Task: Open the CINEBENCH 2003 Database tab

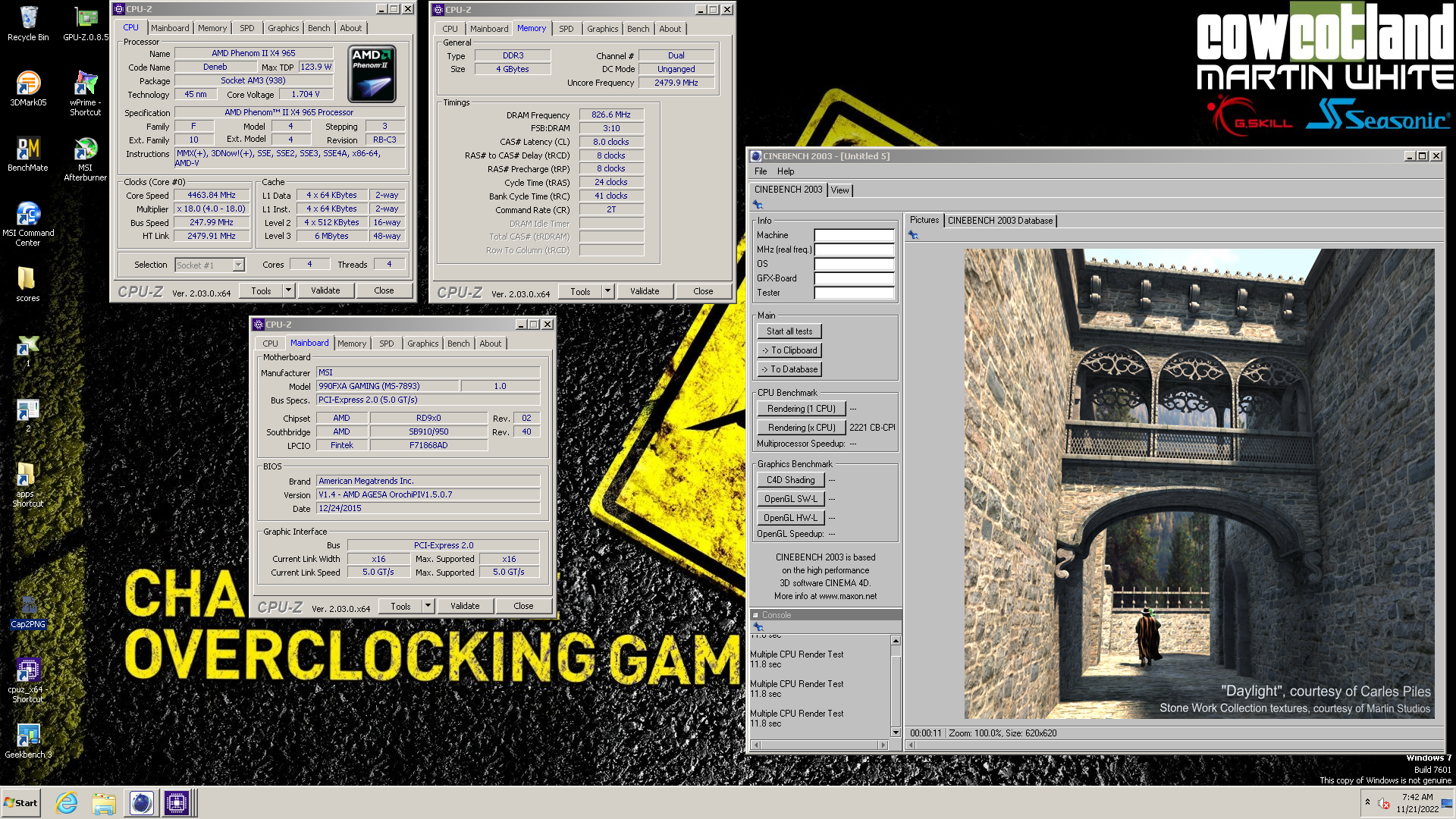Action: pos(1000,221)
